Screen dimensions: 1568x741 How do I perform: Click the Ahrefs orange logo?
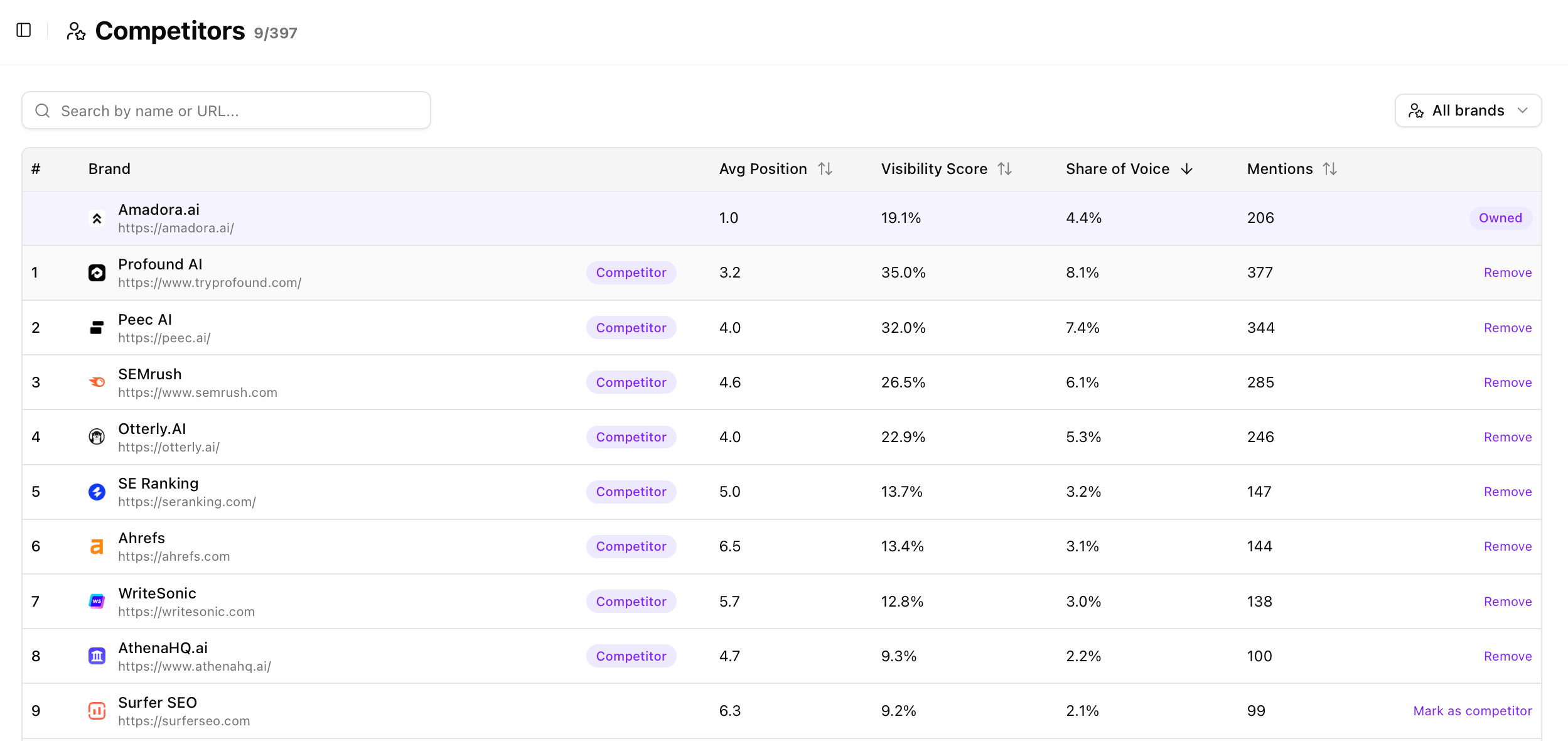click(x=97, y=546)
